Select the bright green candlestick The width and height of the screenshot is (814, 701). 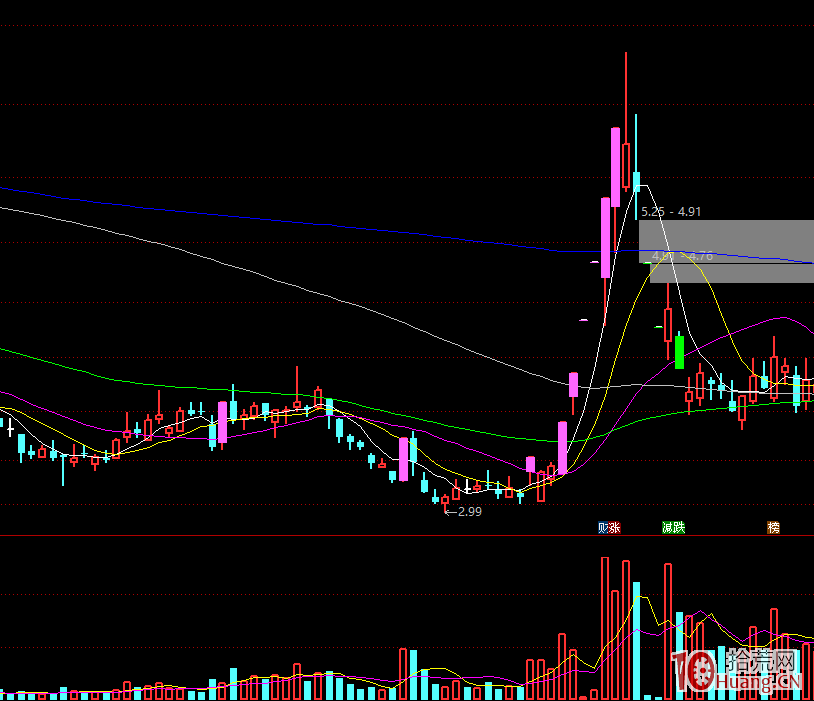tap(679, 351)
